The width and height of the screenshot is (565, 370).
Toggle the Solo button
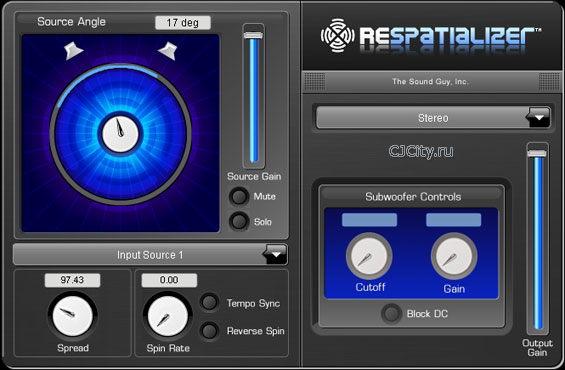click(239, 221)
